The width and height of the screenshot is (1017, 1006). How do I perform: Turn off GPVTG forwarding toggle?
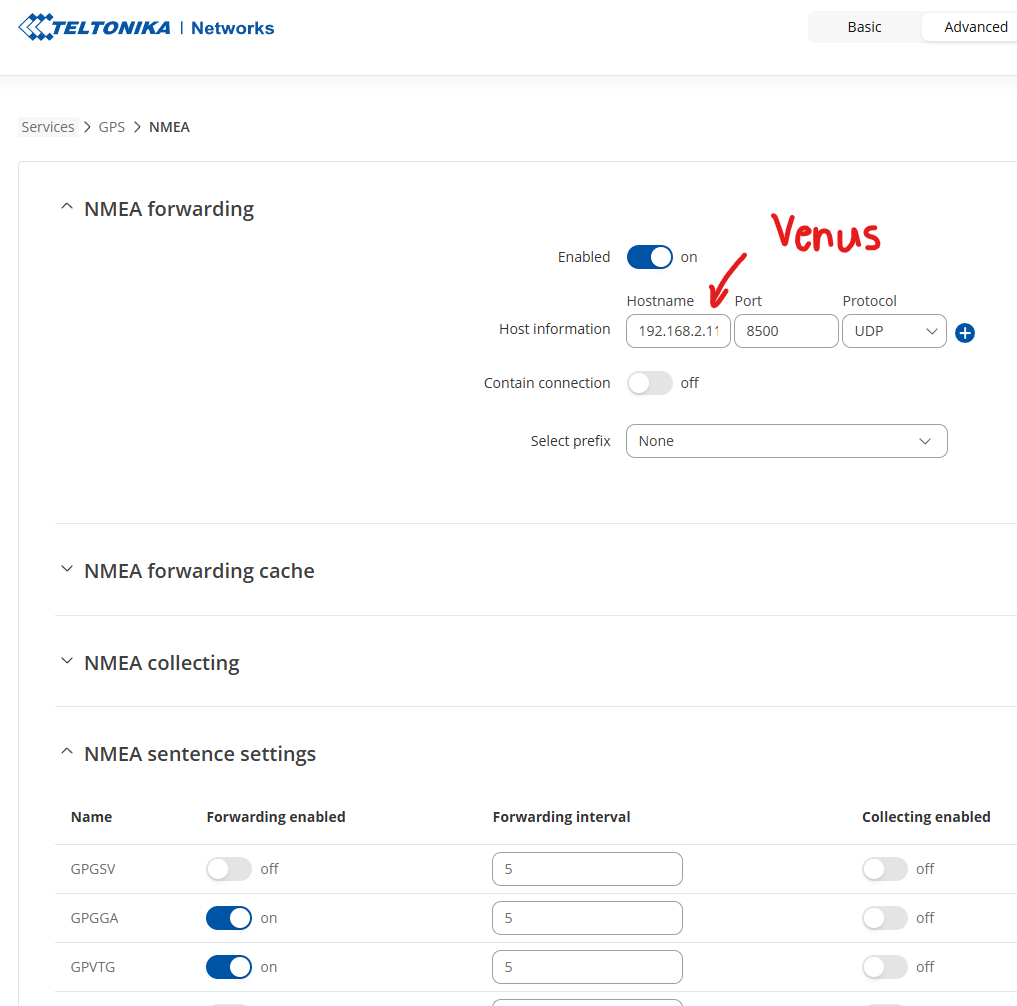229,967
